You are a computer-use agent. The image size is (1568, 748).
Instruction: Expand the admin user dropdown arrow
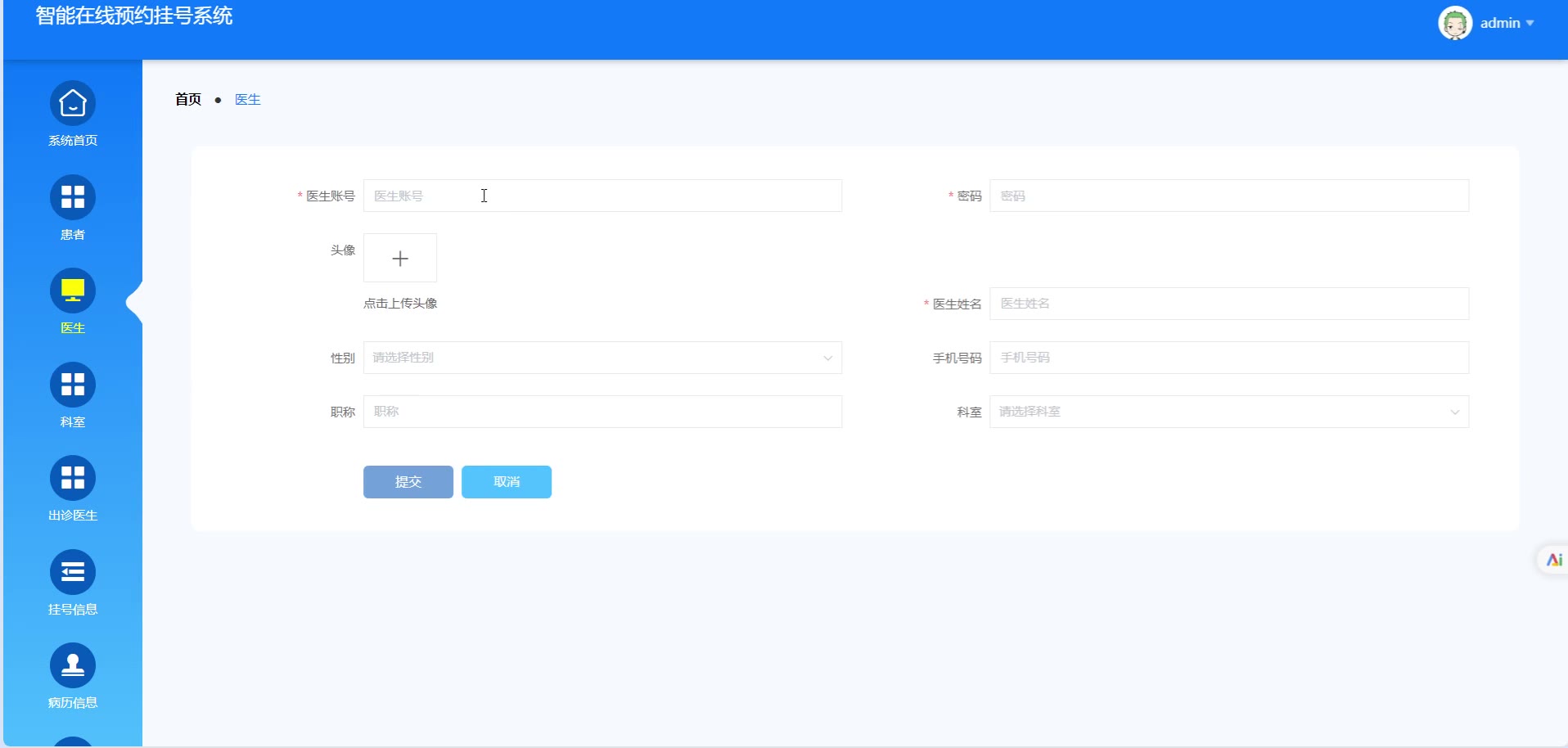1530,23
